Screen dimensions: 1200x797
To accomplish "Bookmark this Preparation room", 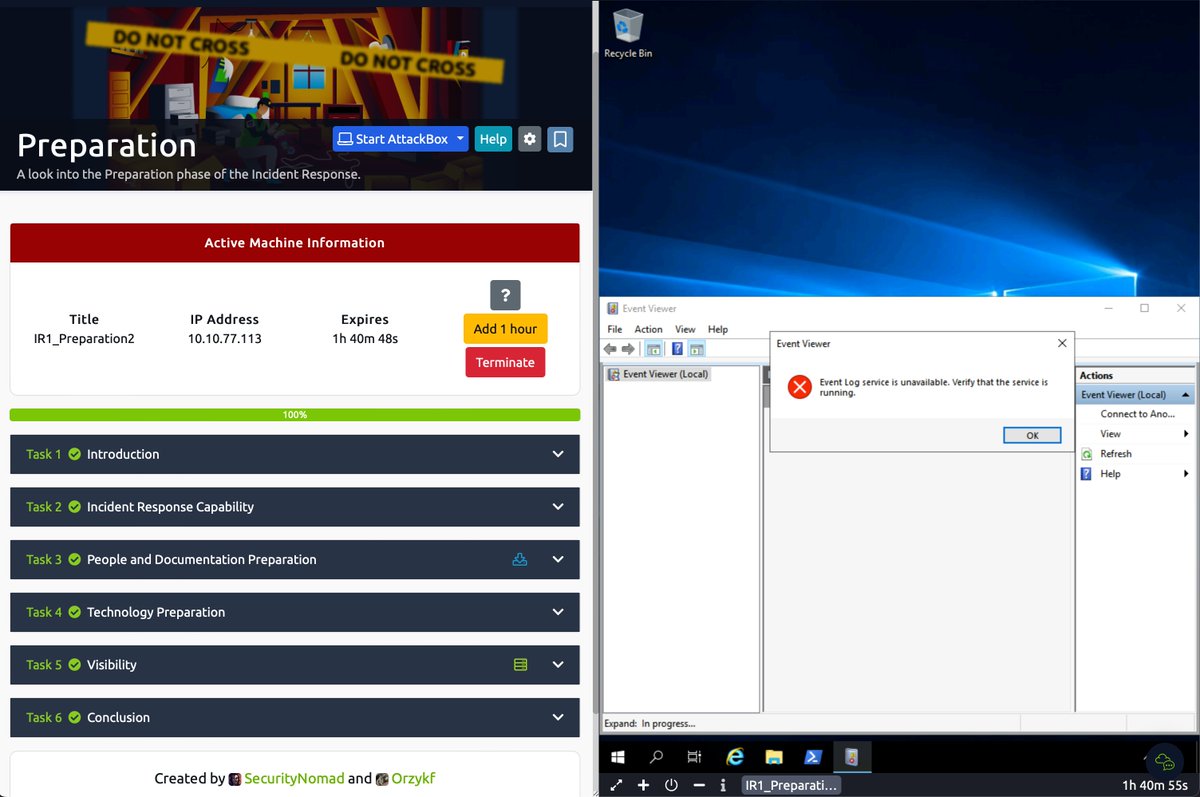I will [x=561, y=139].
